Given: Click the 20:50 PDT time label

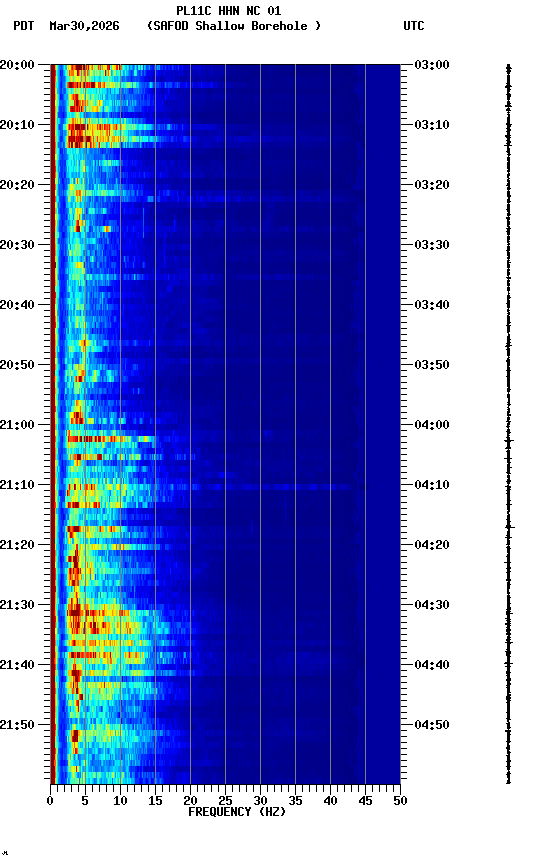Looking at the screenshot, I should [17, 365].
